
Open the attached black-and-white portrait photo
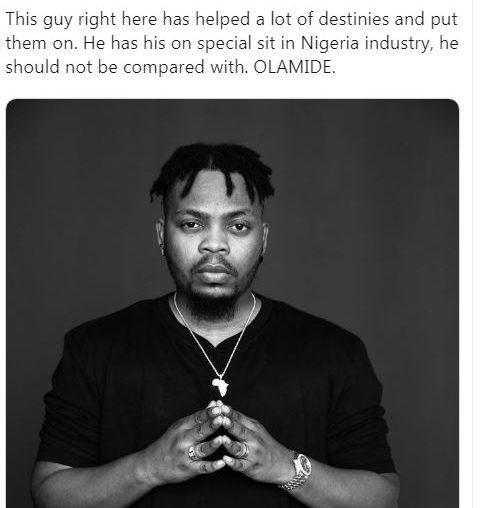tap(232, 303)
